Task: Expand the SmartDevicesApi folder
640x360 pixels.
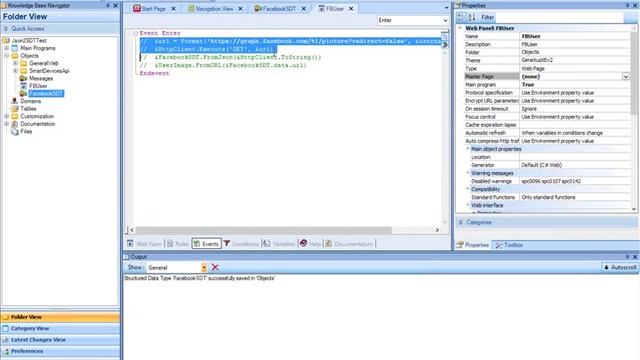Action: tap(15, 71)
